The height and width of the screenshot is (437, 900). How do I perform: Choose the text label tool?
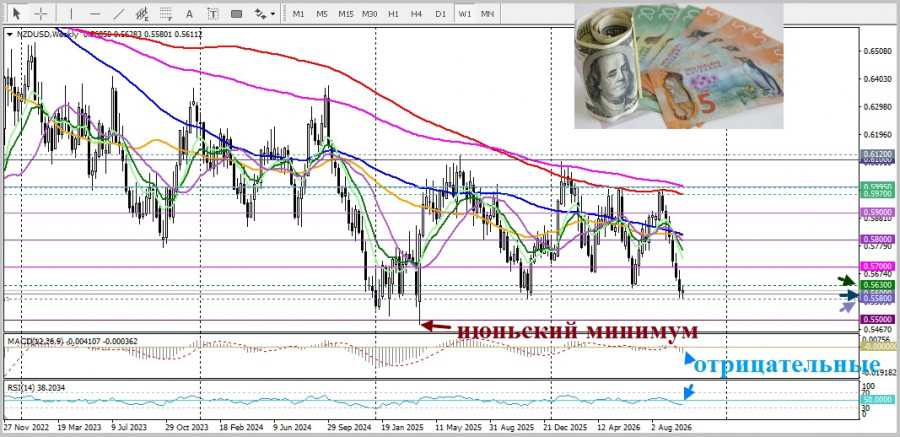coord(213,13)
